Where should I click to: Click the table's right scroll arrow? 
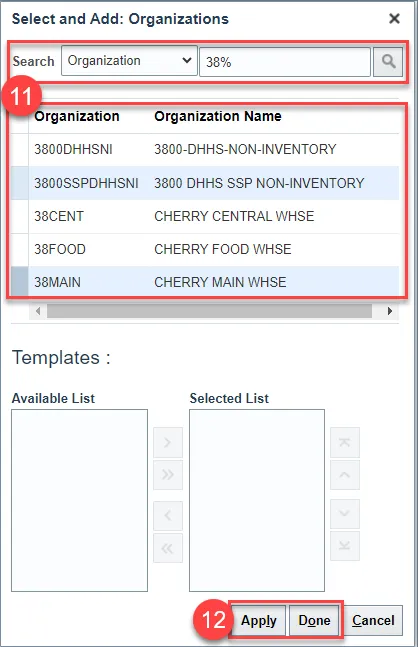click(x=390, y=311)
